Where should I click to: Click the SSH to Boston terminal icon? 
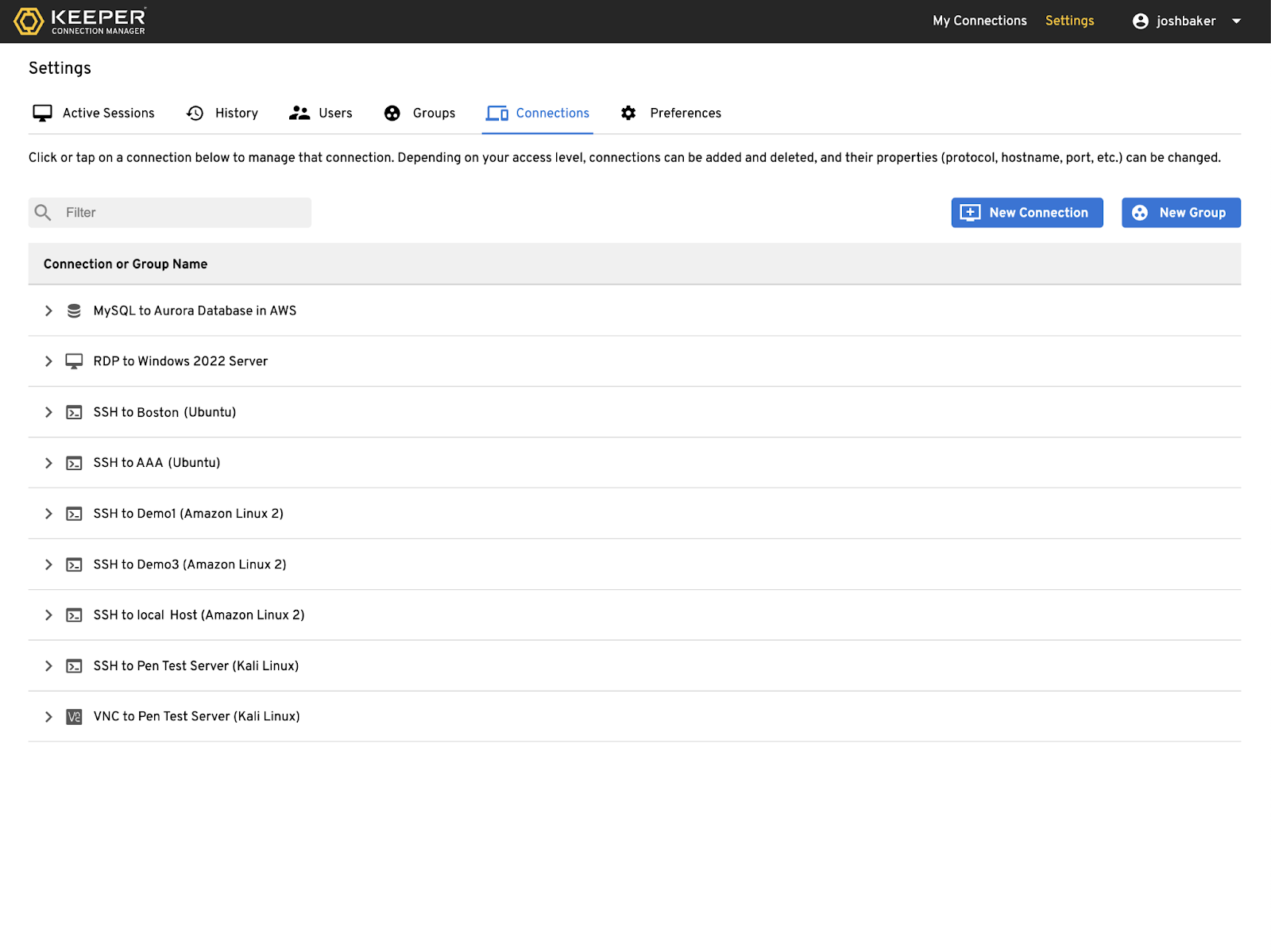pos(74,412)
